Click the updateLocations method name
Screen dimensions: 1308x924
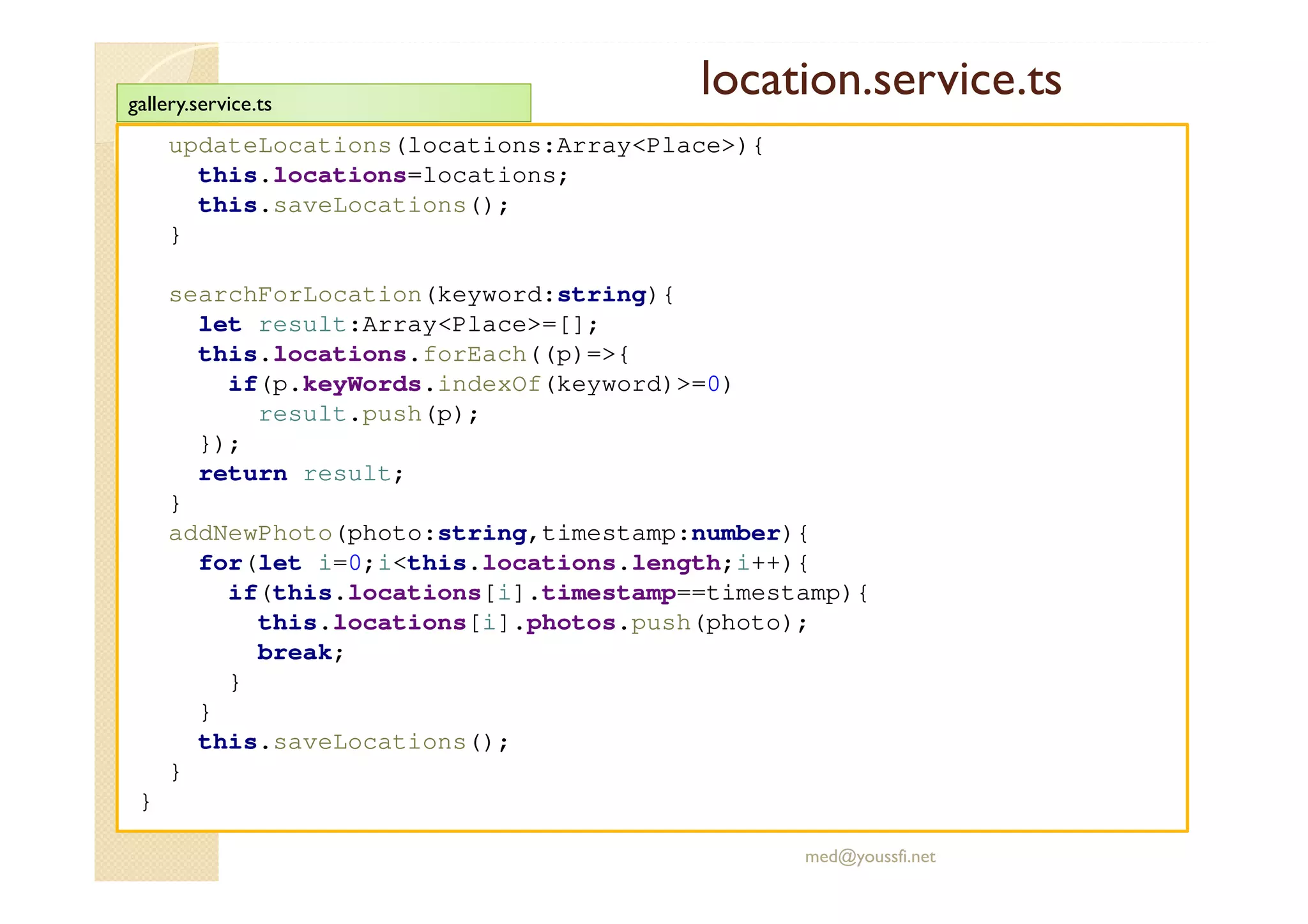(280, 146)
